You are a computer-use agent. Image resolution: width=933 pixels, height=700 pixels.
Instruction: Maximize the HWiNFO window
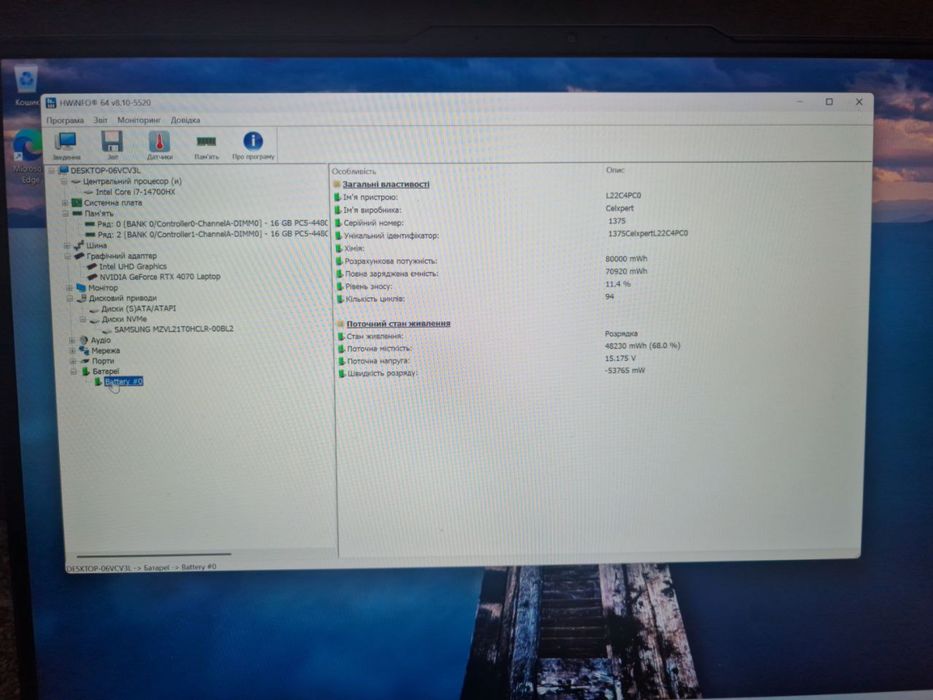click(x=829, y=102)
